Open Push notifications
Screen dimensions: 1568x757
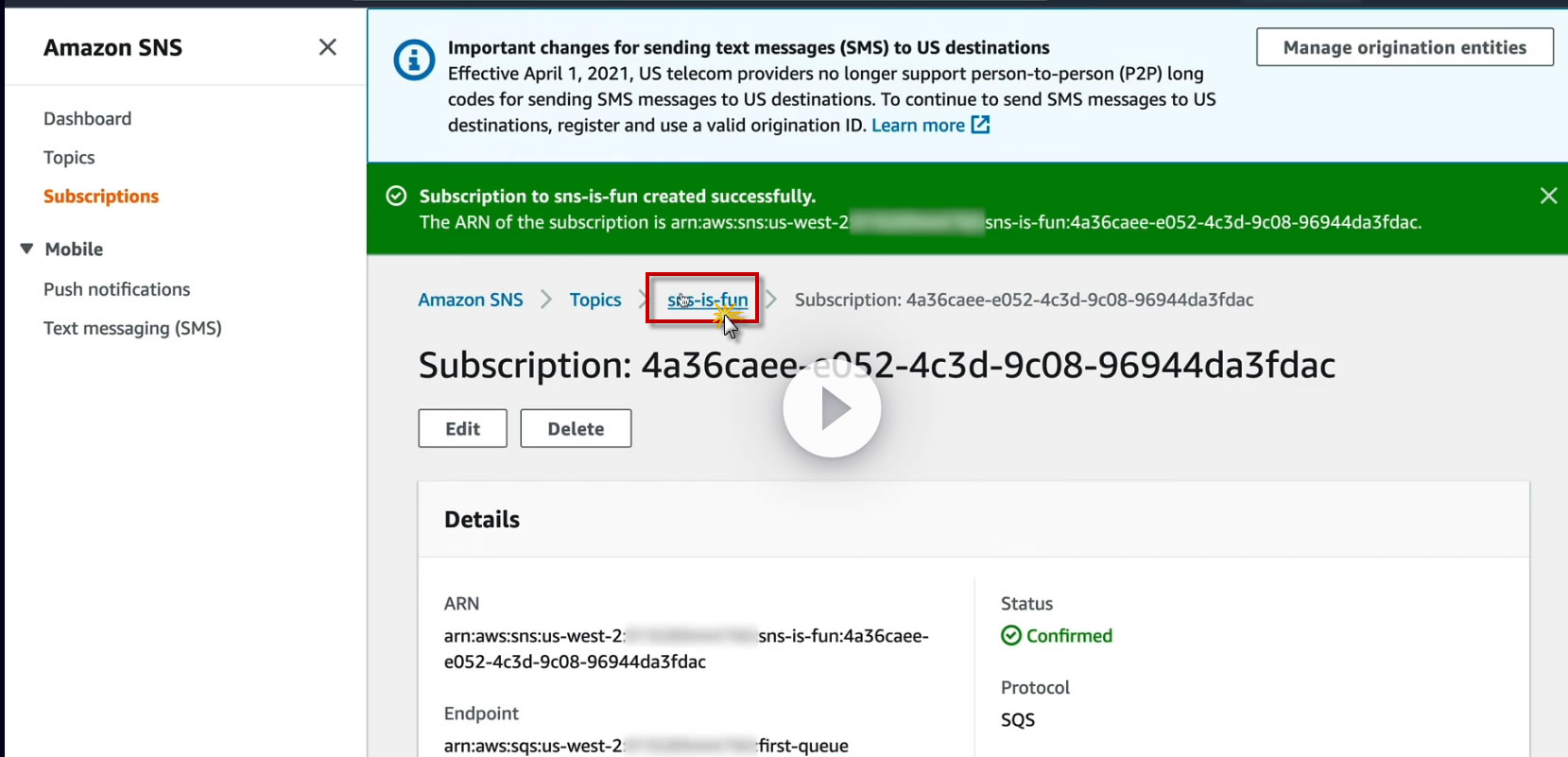pyautogui.click(x=117, y=289)
